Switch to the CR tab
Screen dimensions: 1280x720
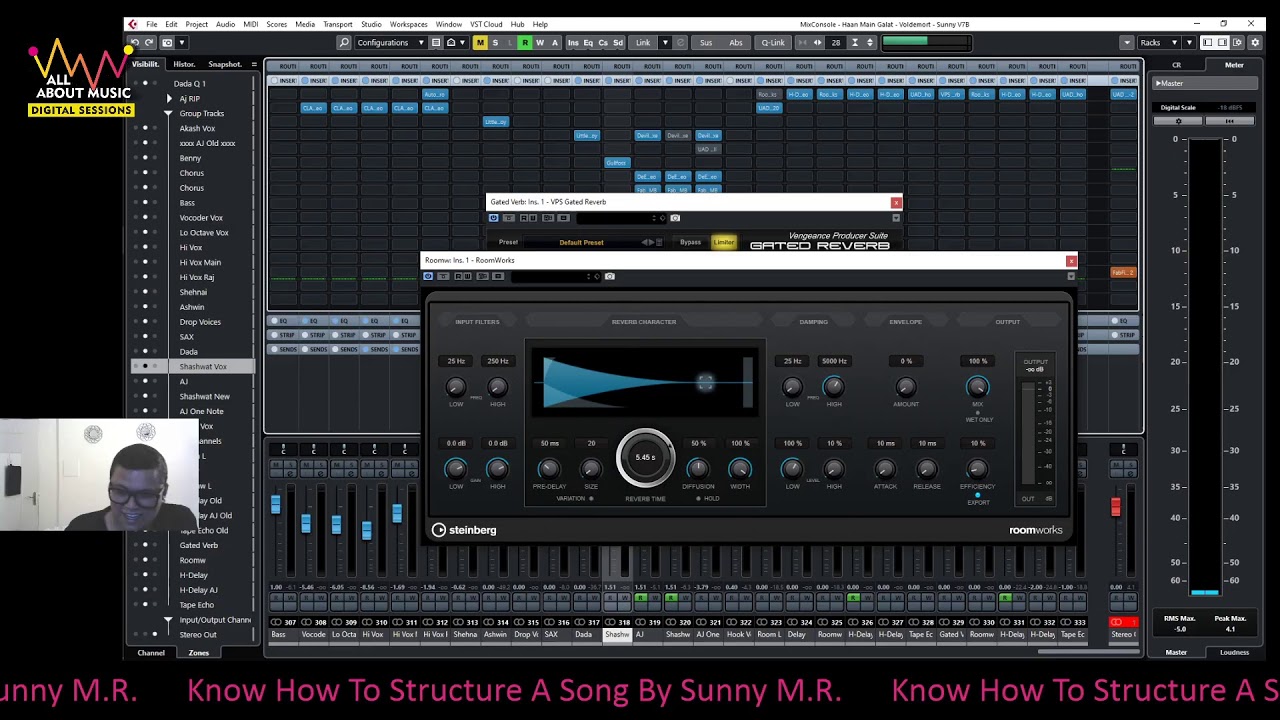pos(1176,65)
